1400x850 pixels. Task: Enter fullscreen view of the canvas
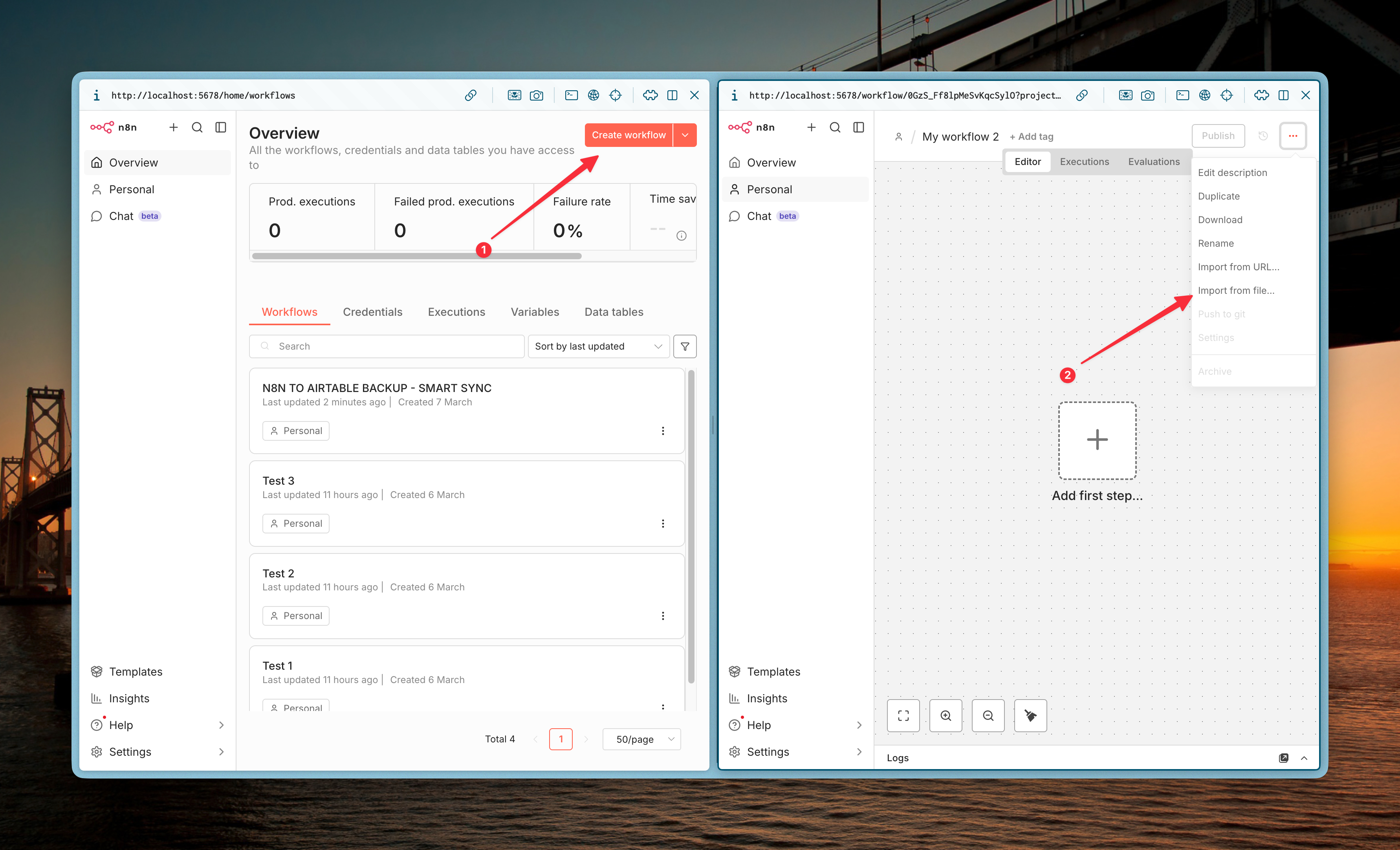tap(903, 715)
